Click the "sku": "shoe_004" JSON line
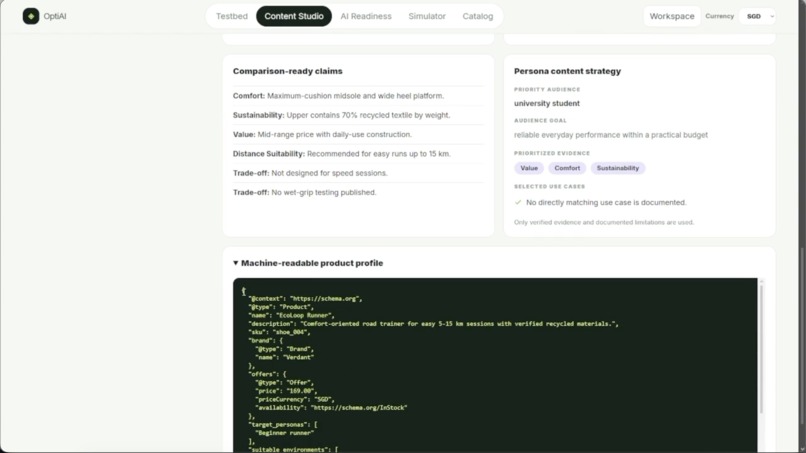Viewport: 806px width, 453px height. (x=279, y=332)
